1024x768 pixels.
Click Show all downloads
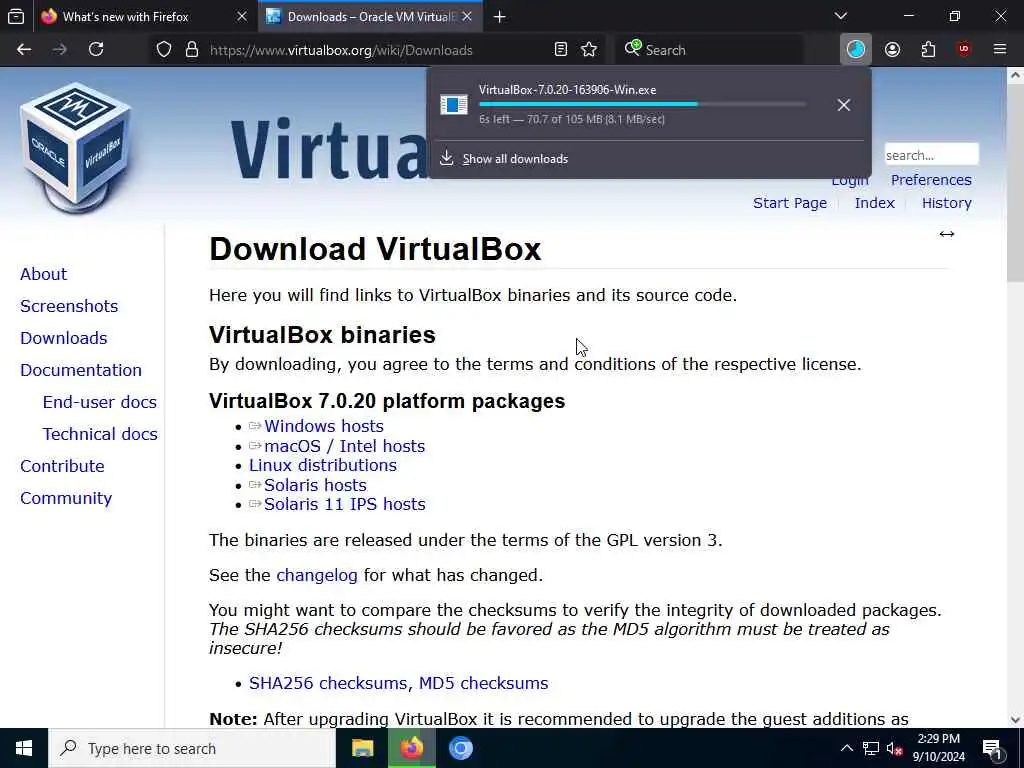click(515, 159)
